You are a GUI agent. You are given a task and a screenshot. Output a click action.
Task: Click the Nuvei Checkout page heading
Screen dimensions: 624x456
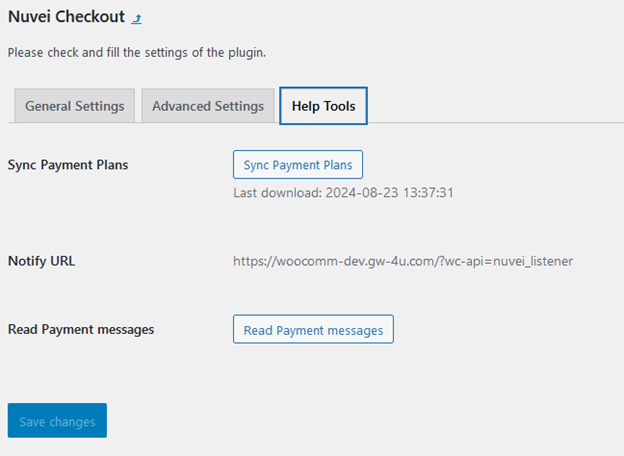(x=66, y=17)
